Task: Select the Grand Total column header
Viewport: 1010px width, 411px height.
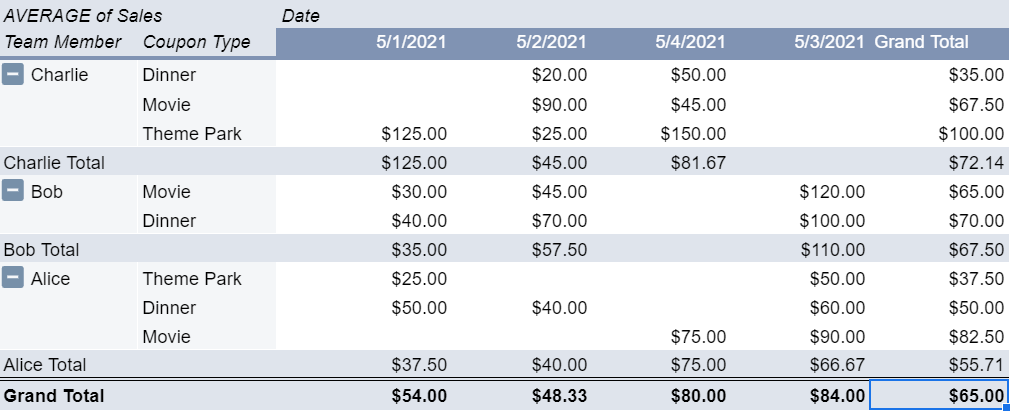Action: point(921,43)
